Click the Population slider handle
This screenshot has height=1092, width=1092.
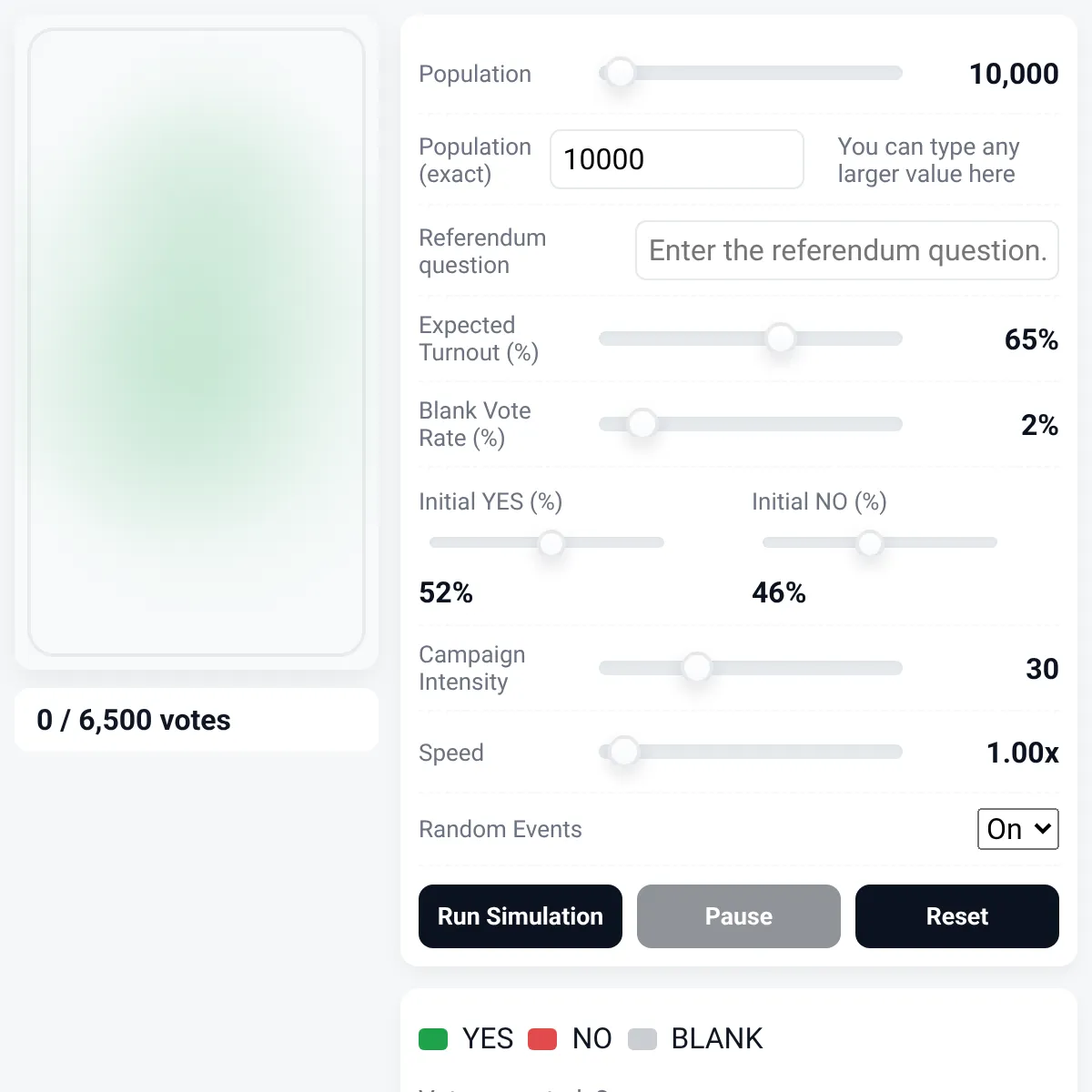click(621, 73)
